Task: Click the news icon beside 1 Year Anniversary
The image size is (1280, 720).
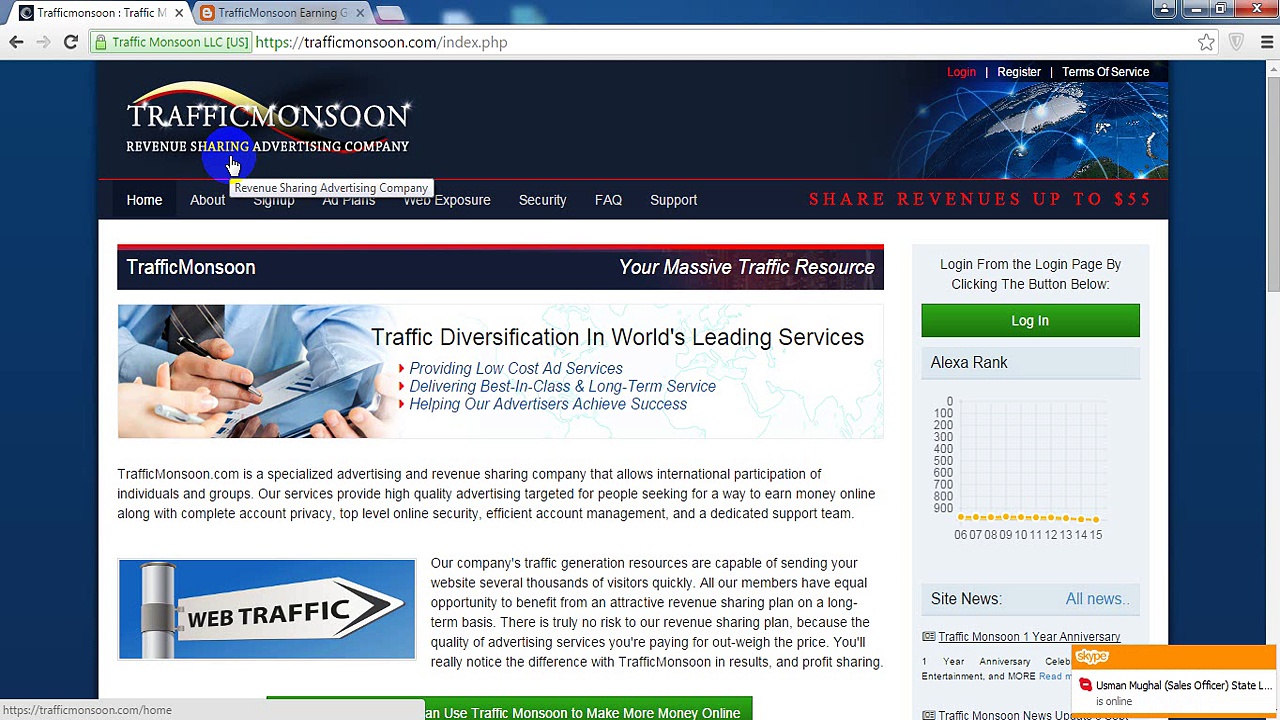Action: (928, 637)
